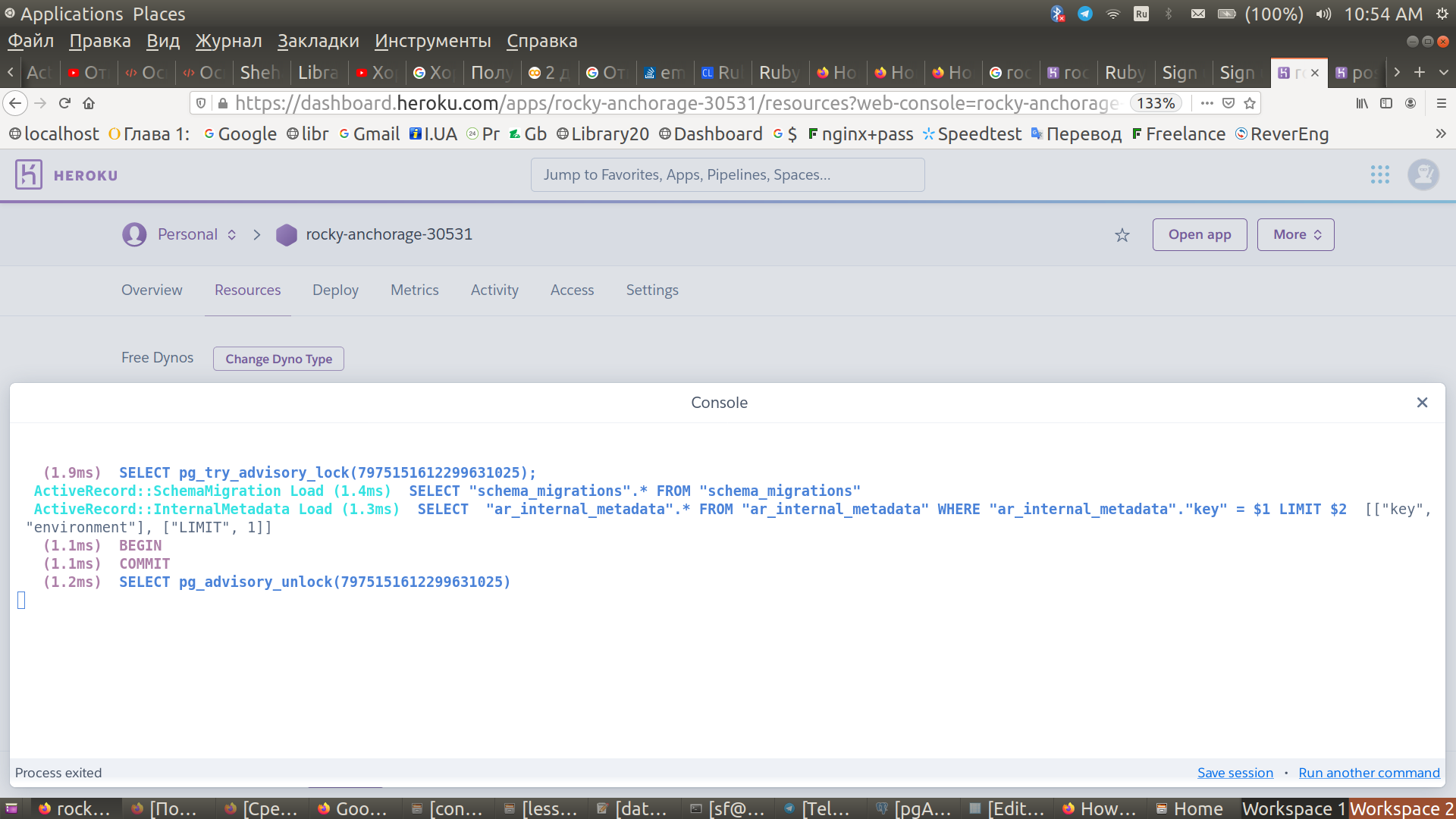Open the Heroku apps grid menu
The width and height of the screenshot is (1456, 819).
pyautogui.click(x=1380, y=175)
